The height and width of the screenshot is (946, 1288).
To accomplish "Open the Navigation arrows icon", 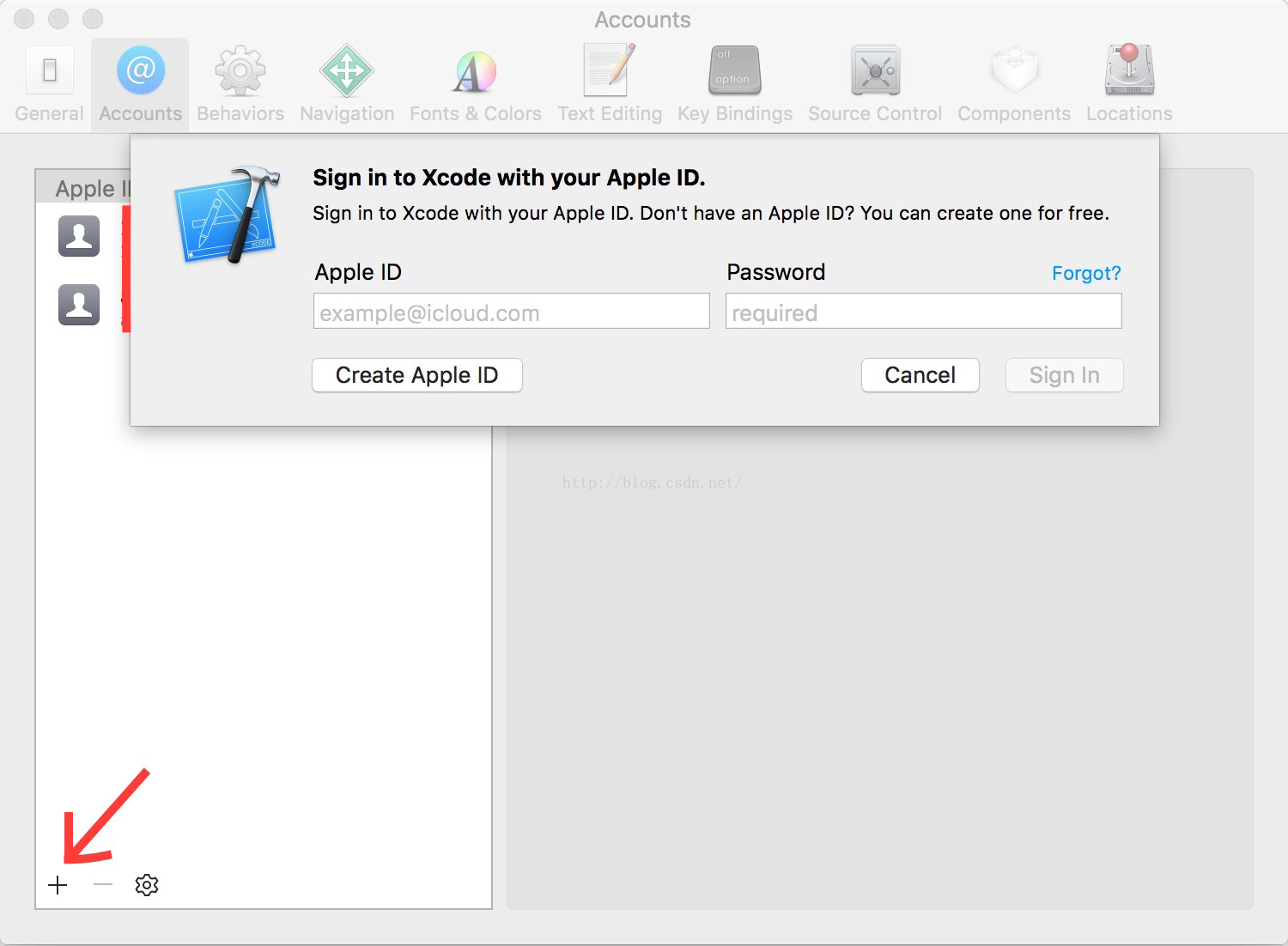I will coord(347,70).
